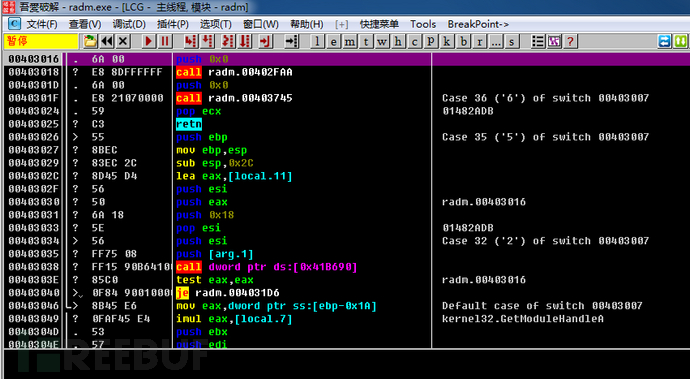Open the 插件(P) menu
This screenshot has height=379, width=690.
coord(172,24)
